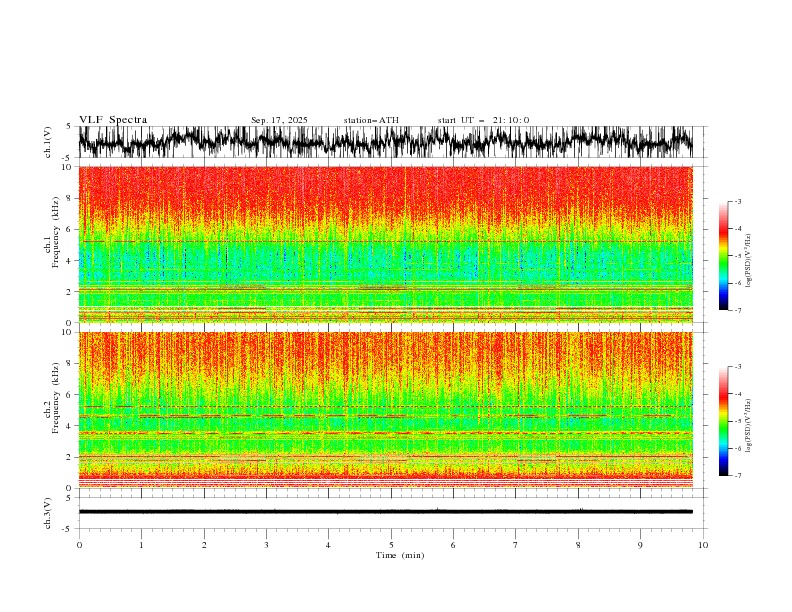Viewport: 792px width, 612px height.
Task: Click the "-3" label on ch.1 color scale
Action: [x=738, y=201]
